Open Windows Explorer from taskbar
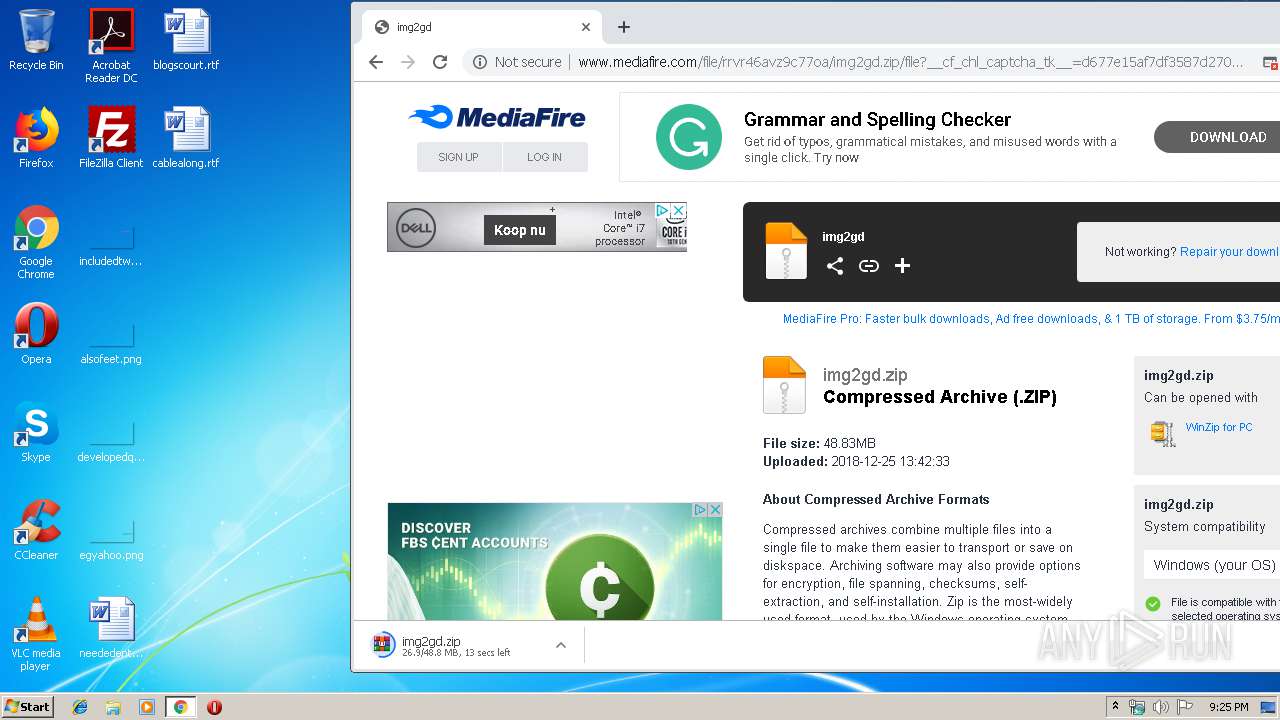Image resolution: width=1280 pixels, height=720 pixels. point(113,707)
